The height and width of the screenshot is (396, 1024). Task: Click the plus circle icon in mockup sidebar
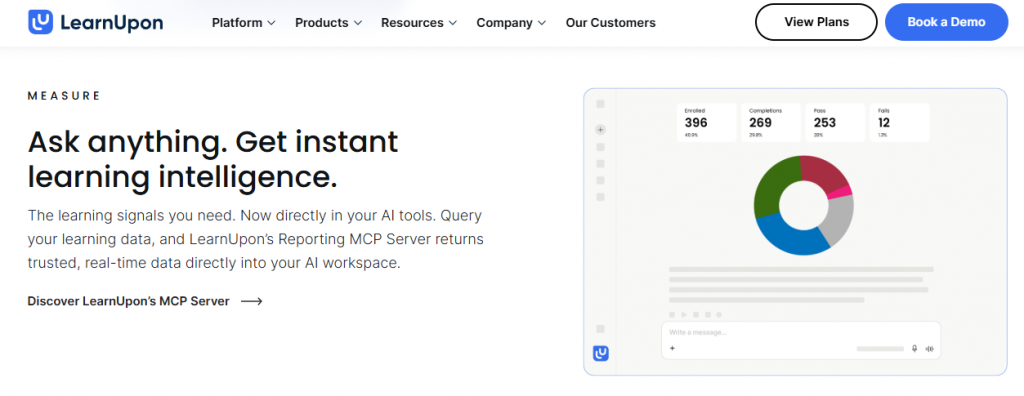pyautogui.click(x=601, y=130)
